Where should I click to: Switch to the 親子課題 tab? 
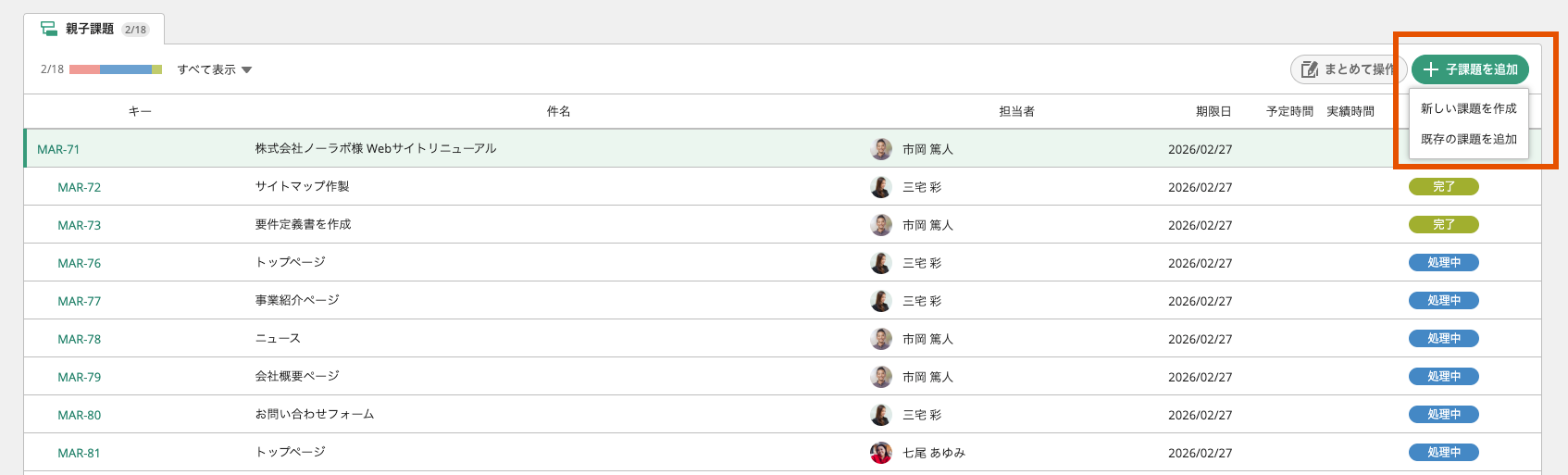point(94,29)
